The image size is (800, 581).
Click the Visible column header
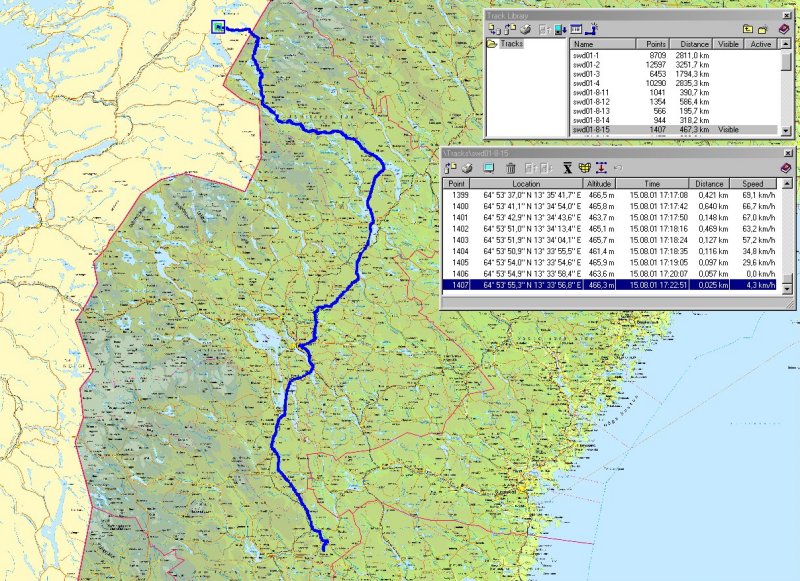728,45
